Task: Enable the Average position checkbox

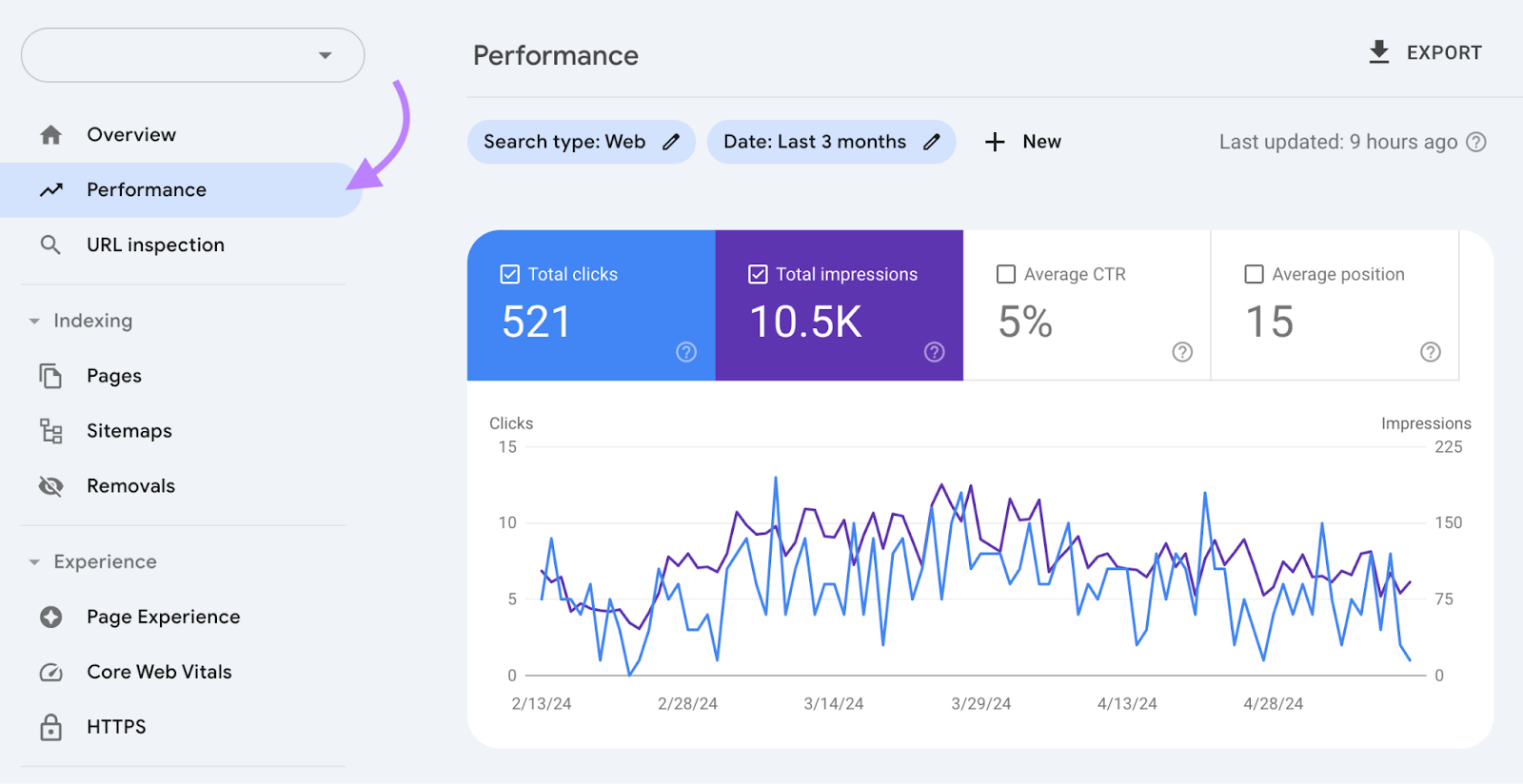Action: [x=1255, y=274]
